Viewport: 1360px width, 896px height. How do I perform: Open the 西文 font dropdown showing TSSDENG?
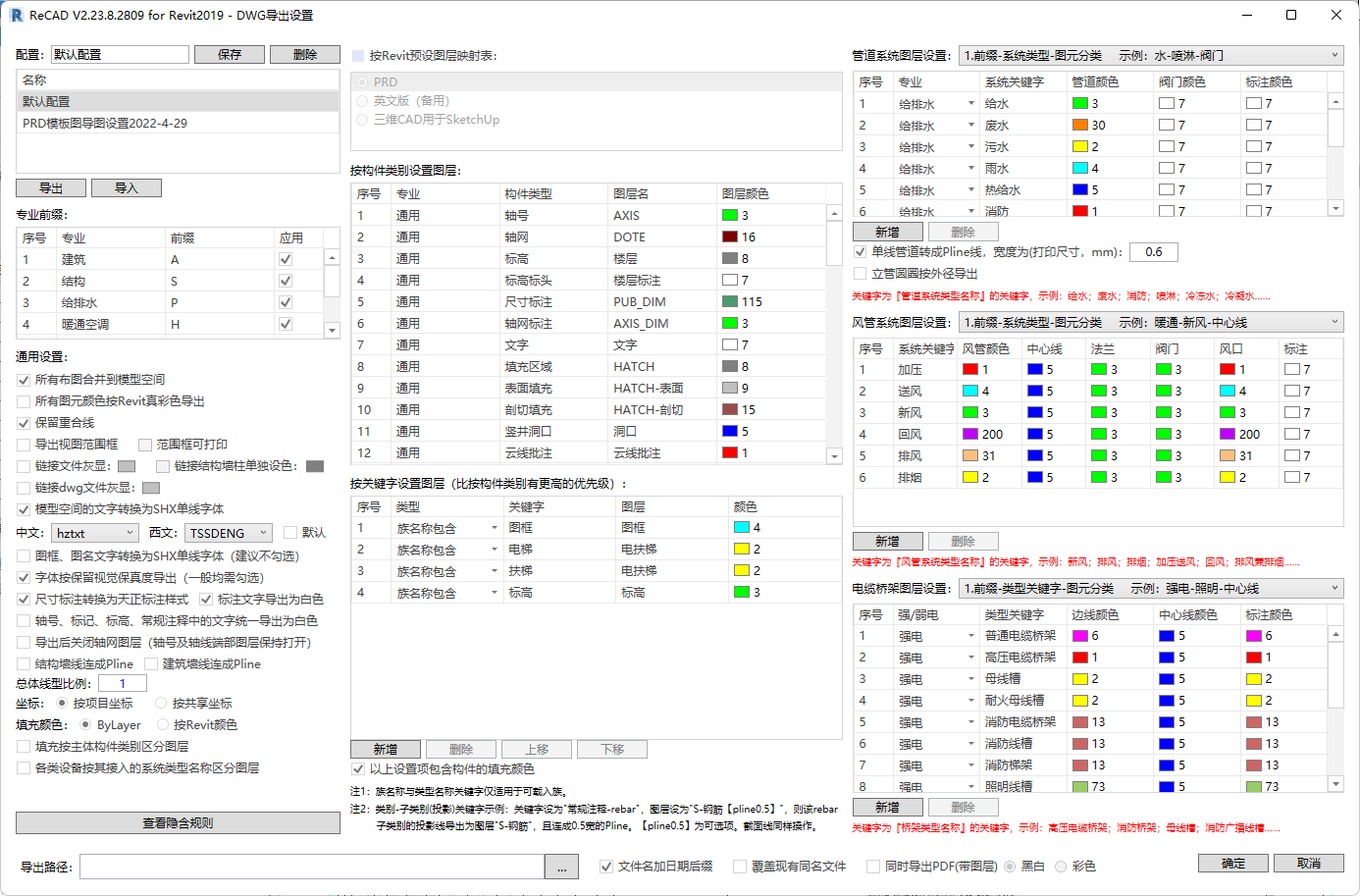[230, 533]
